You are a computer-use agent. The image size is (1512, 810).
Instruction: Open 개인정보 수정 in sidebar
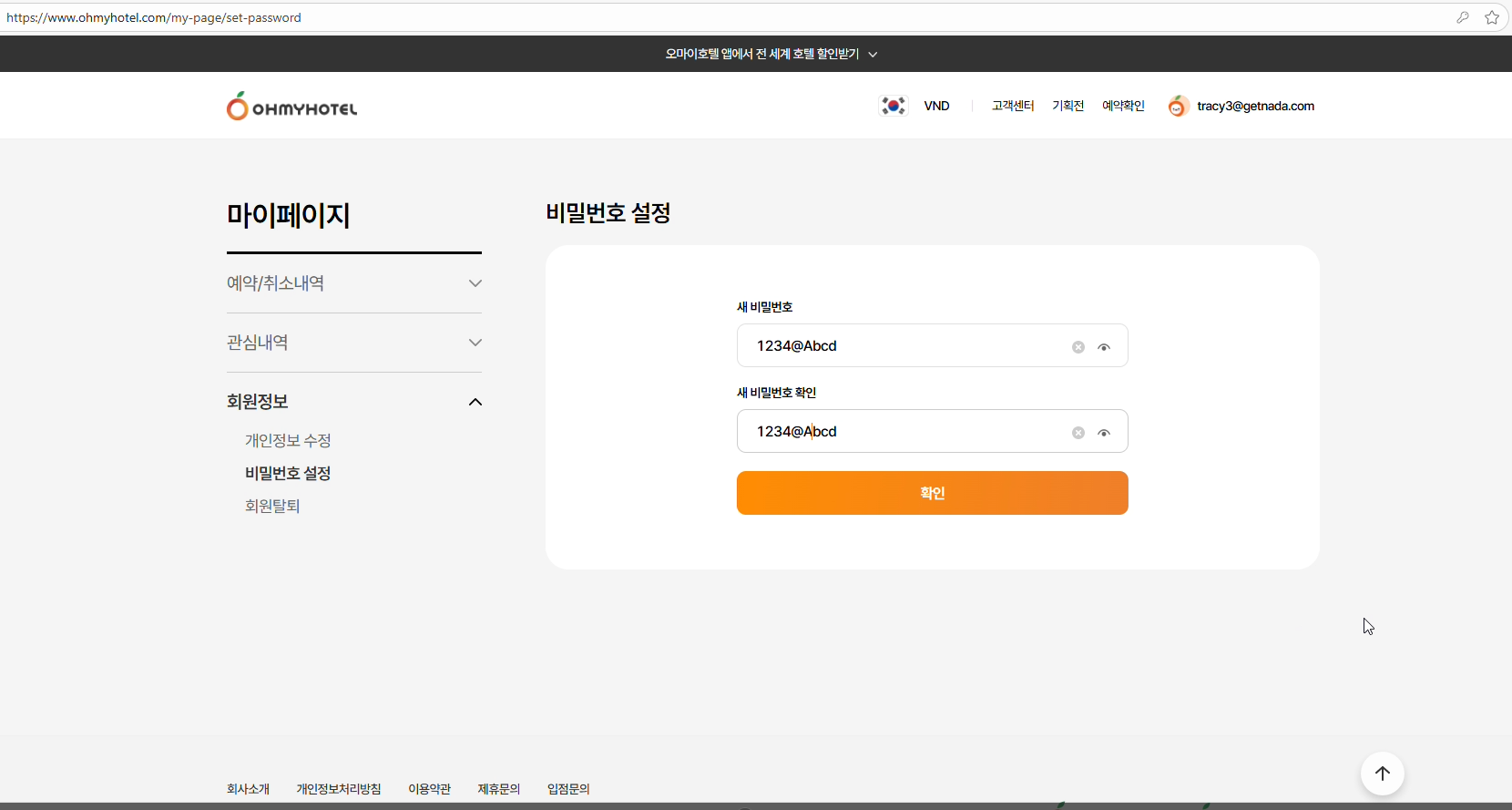288,441
